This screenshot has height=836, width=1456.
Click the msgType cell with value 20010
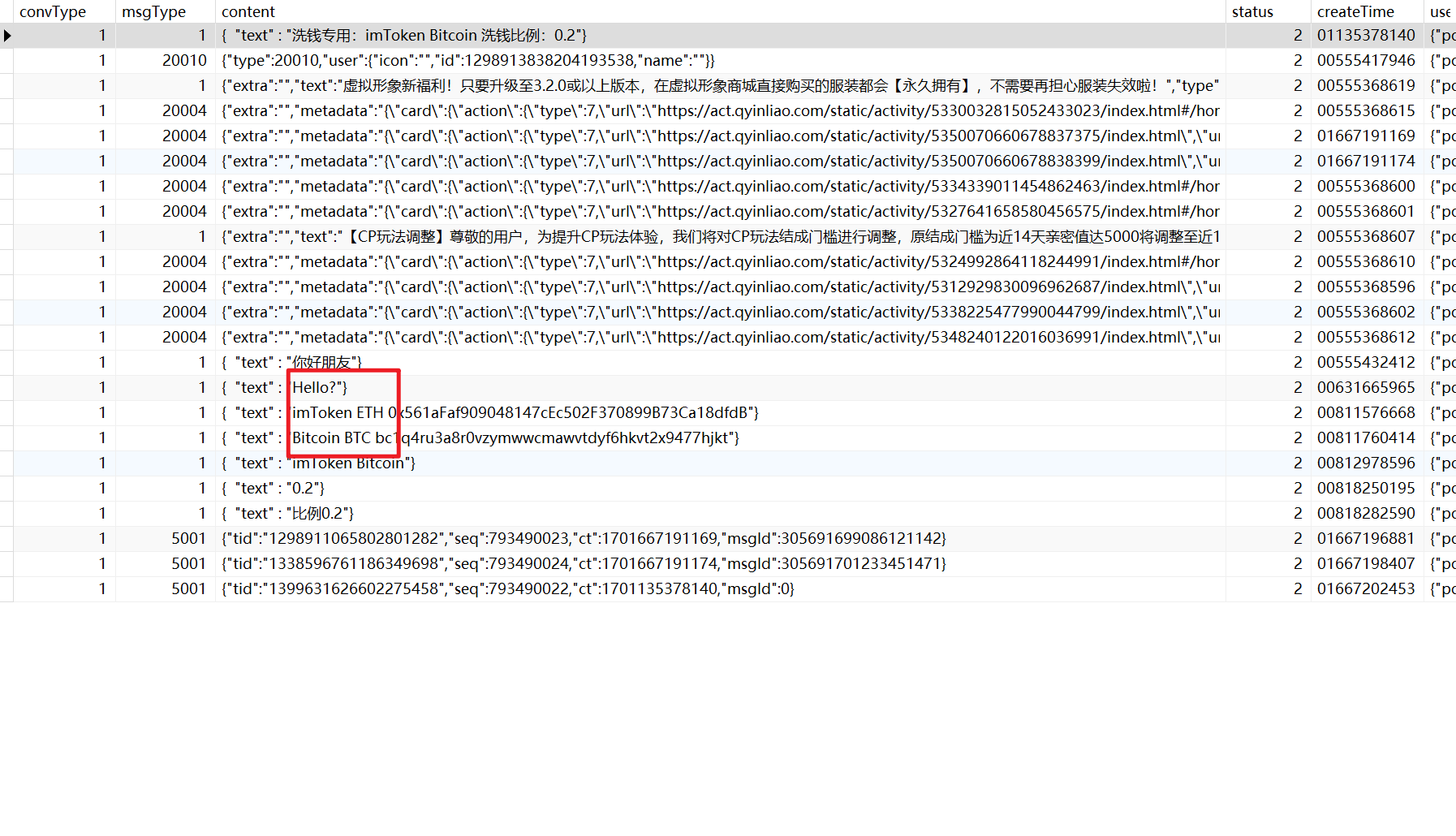click(x=165, y=61)
